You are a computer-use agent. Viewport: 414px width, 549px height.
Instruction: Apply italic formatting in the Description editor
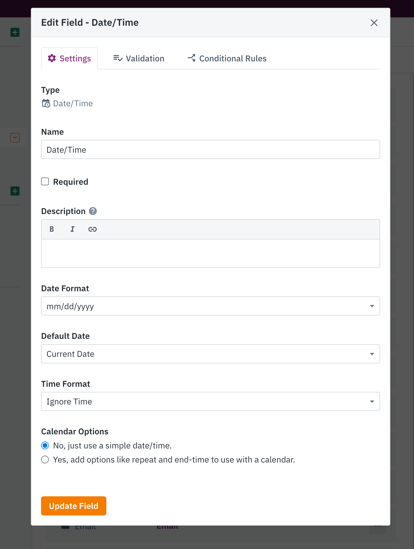(x=72, y=229)
